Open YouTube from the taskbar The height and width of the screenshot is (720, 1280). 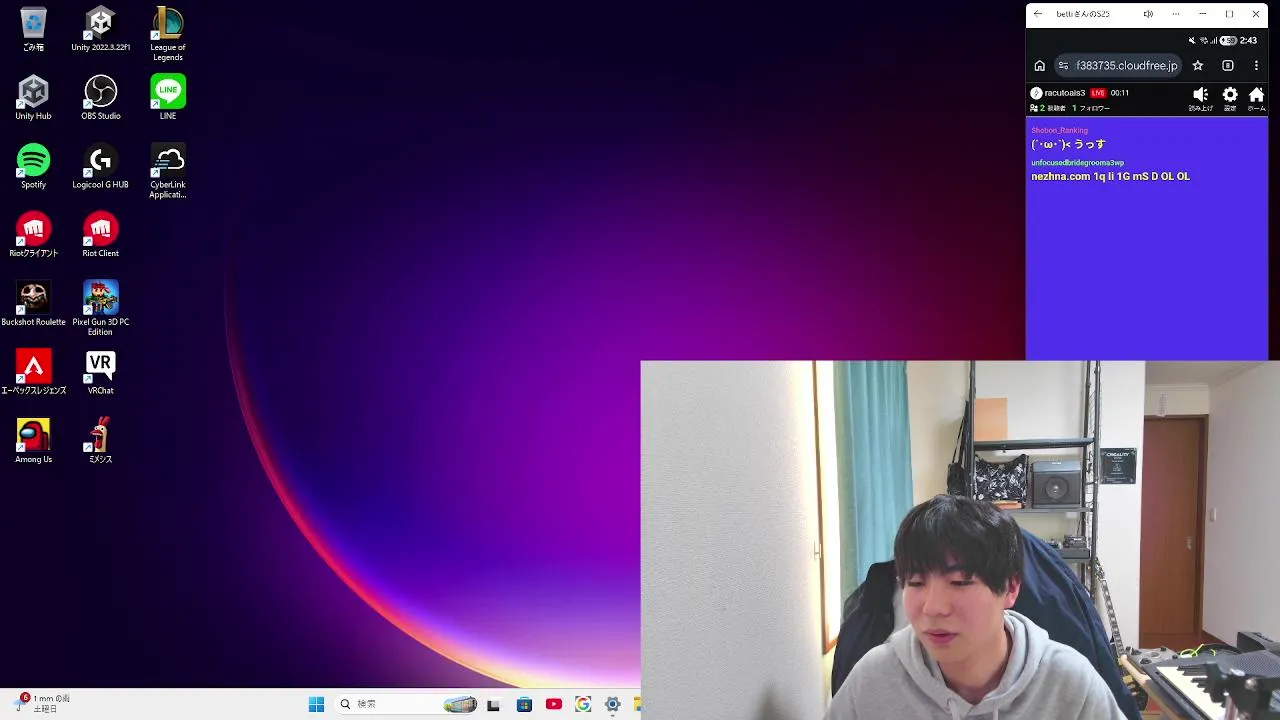554,704
